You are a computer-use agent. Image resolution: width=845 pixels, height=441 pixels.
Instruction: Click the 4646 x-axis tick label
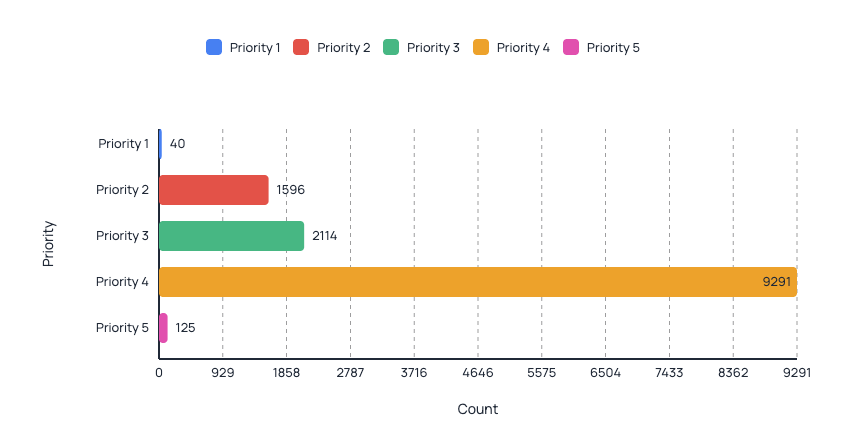pyautogui.click(x=477, y=373)
